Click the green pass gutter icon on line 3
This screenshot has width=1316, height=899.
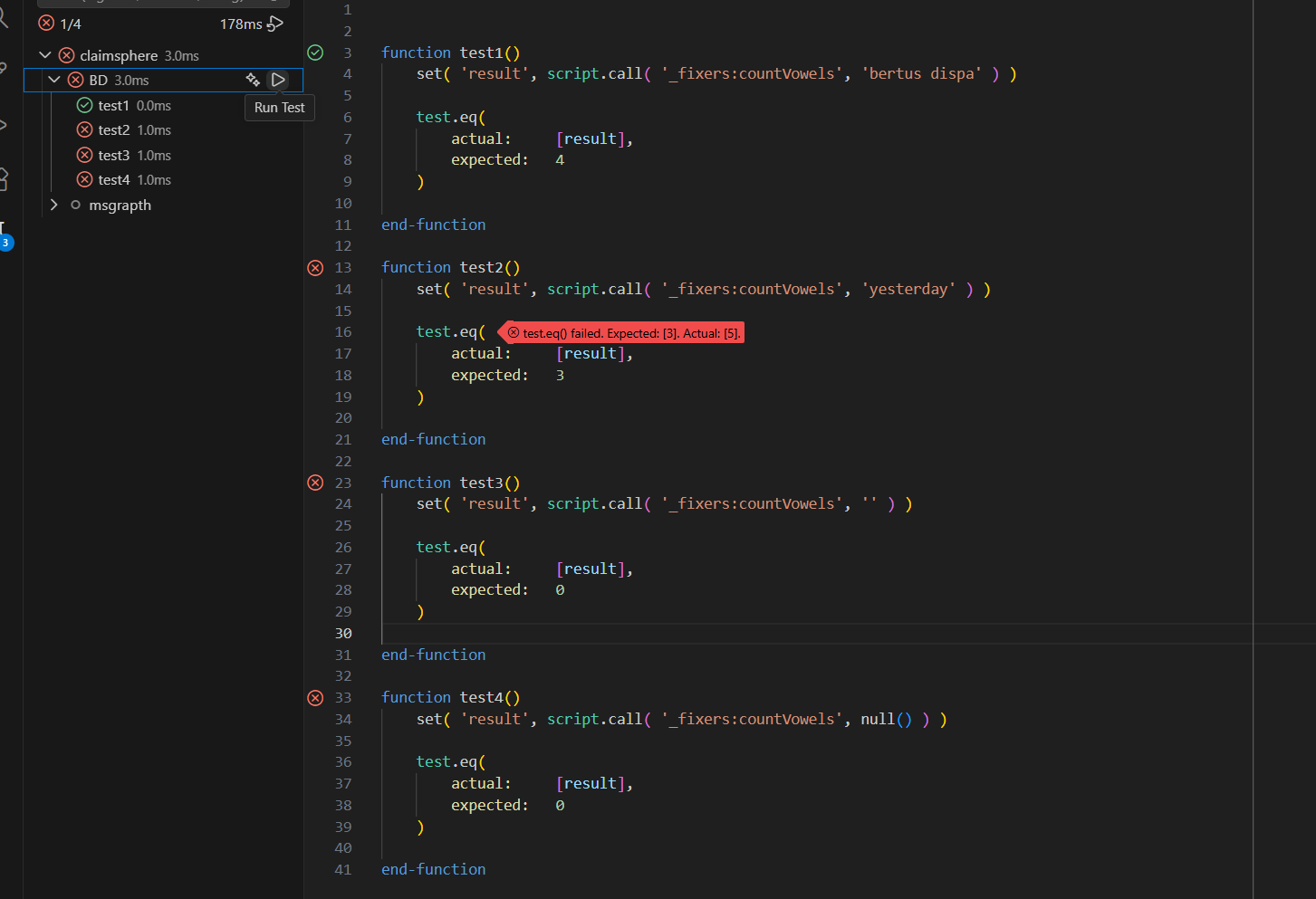315,53
